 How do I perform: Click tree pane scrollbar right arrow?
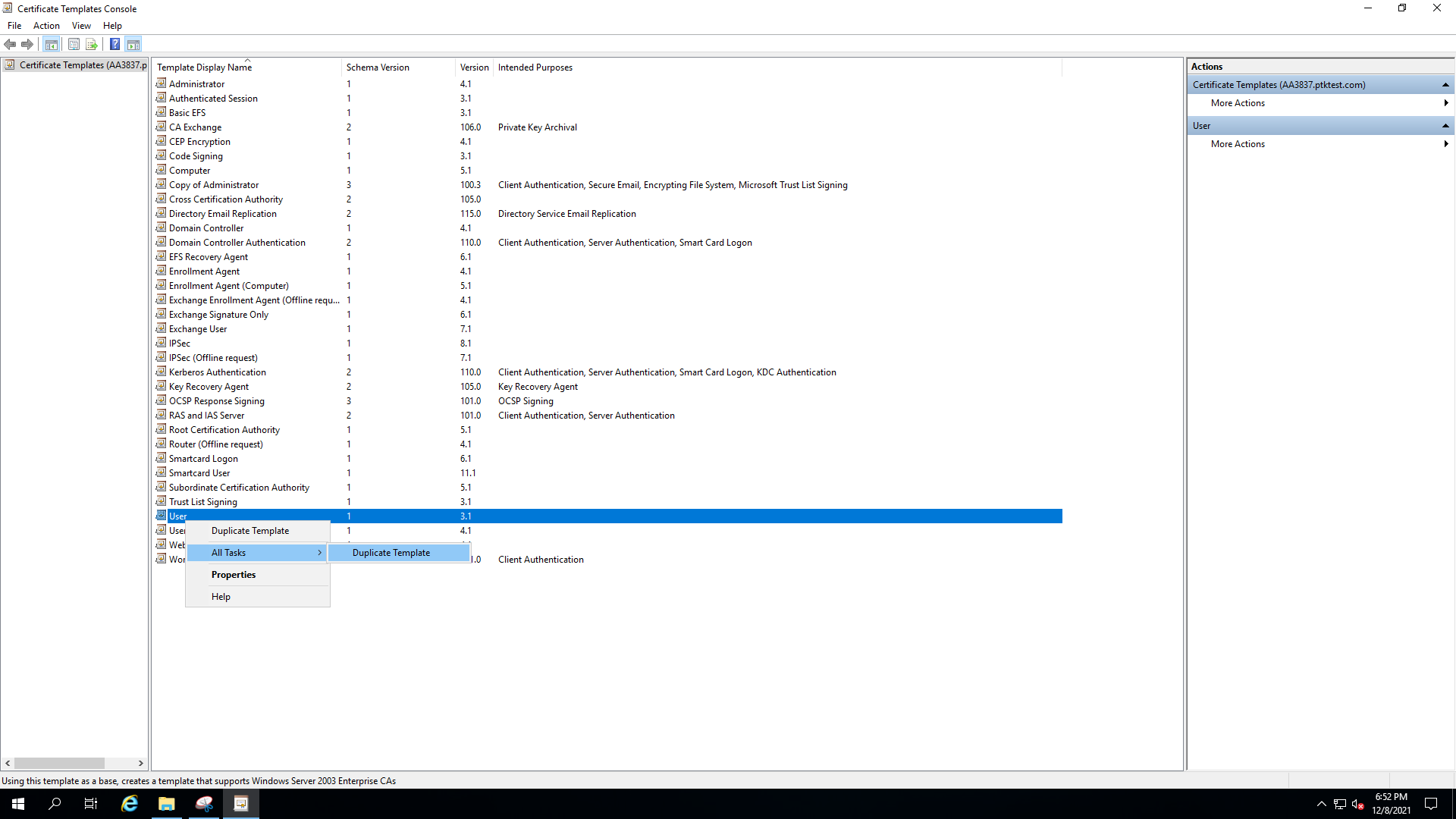click(140, 763)
